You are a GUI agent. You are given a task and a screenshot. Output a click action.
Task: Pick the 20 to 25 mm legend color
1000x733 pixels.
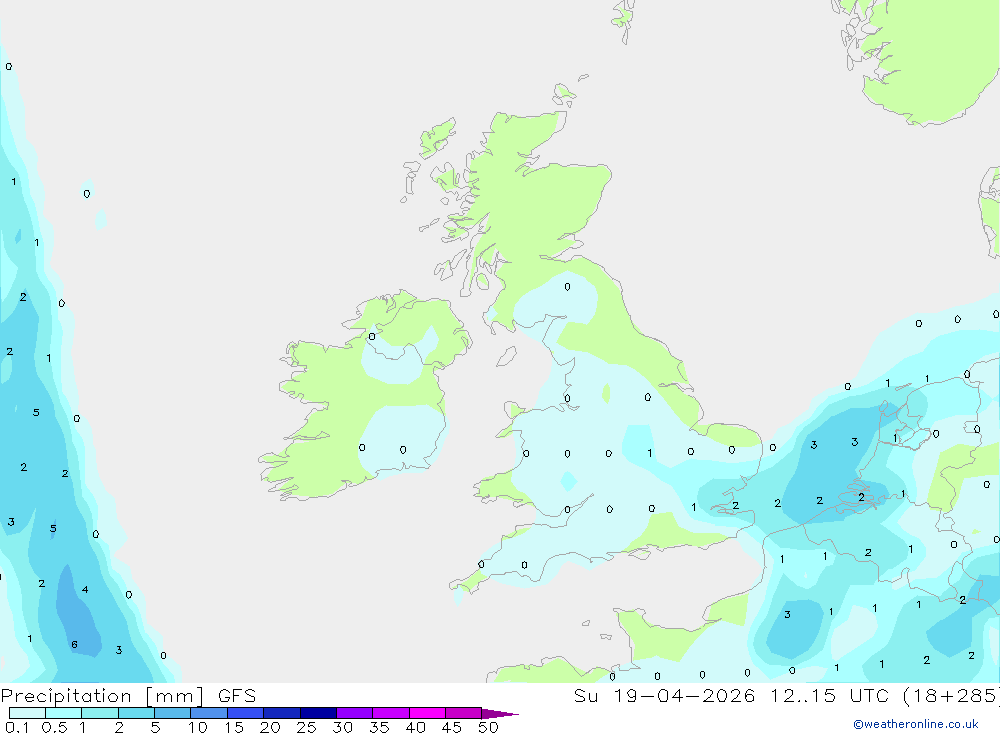tap(282, 713)
